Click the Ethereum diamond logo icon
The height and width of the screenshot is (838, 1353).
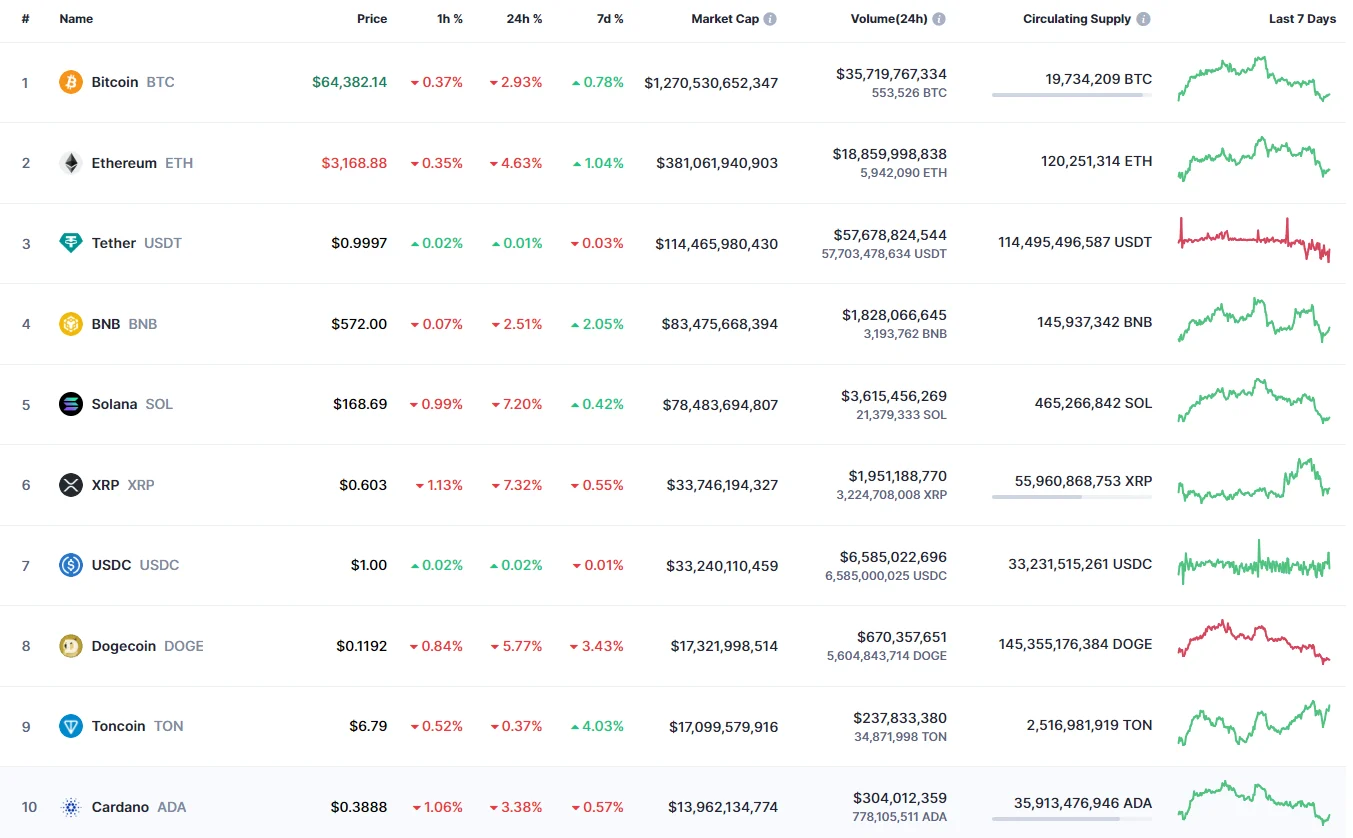point(70,163)
